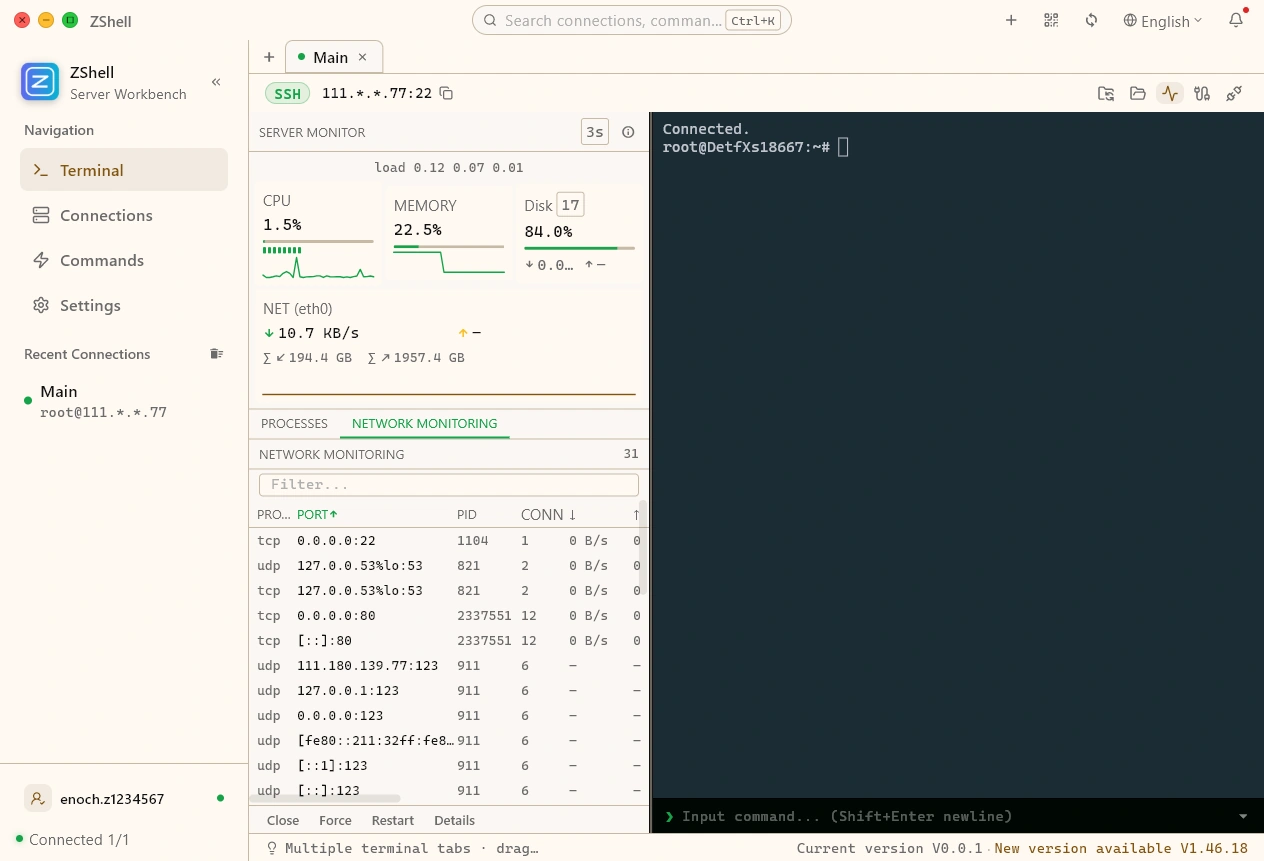Click the horizontal scrollbar under network table
This screenshot has width=1264, height=861.
[x=325, y=799]
